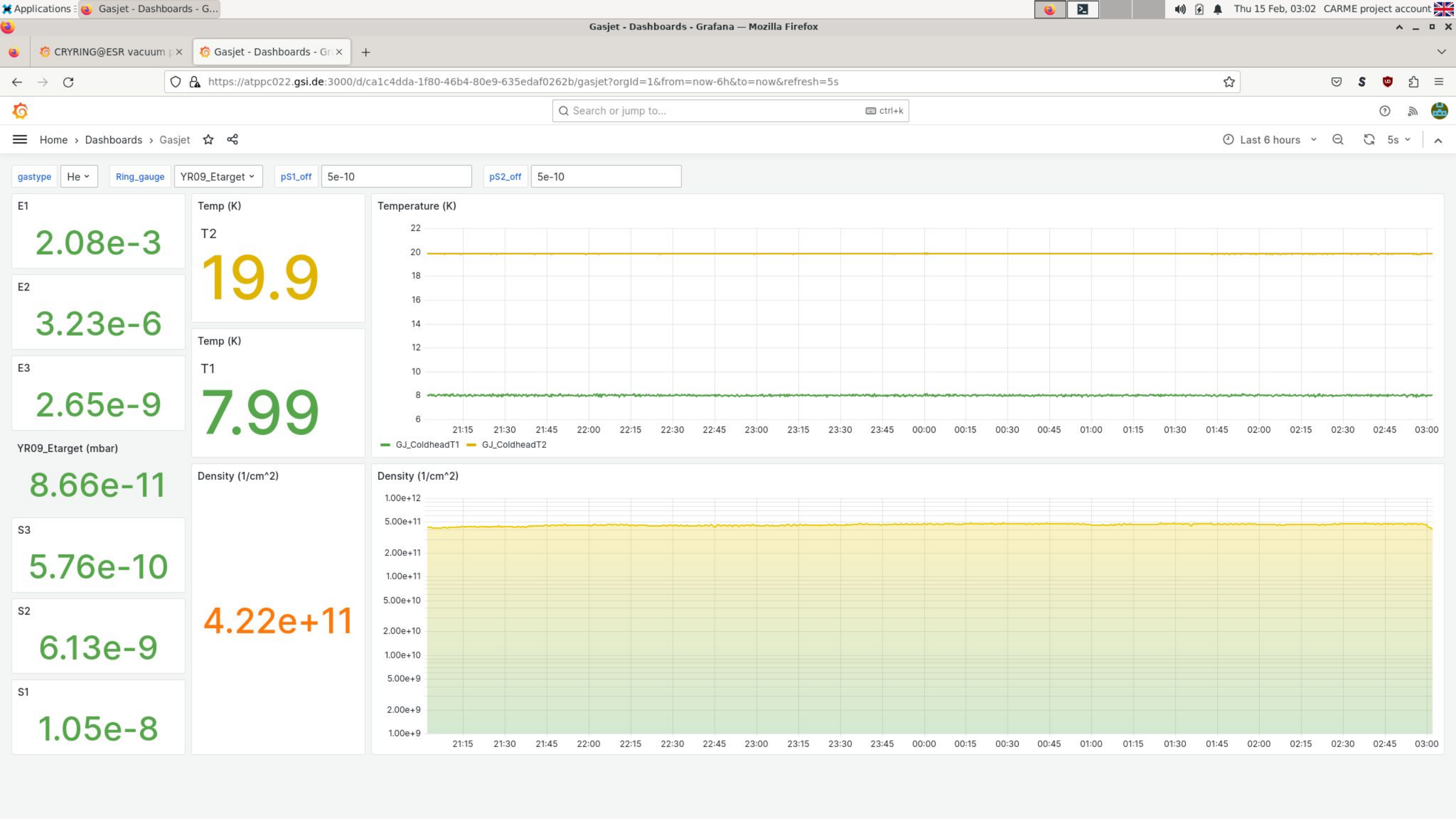The image size is (1456, 821).
Task: Expand the Last 6 hours picker
Action: coord(1269,140)
